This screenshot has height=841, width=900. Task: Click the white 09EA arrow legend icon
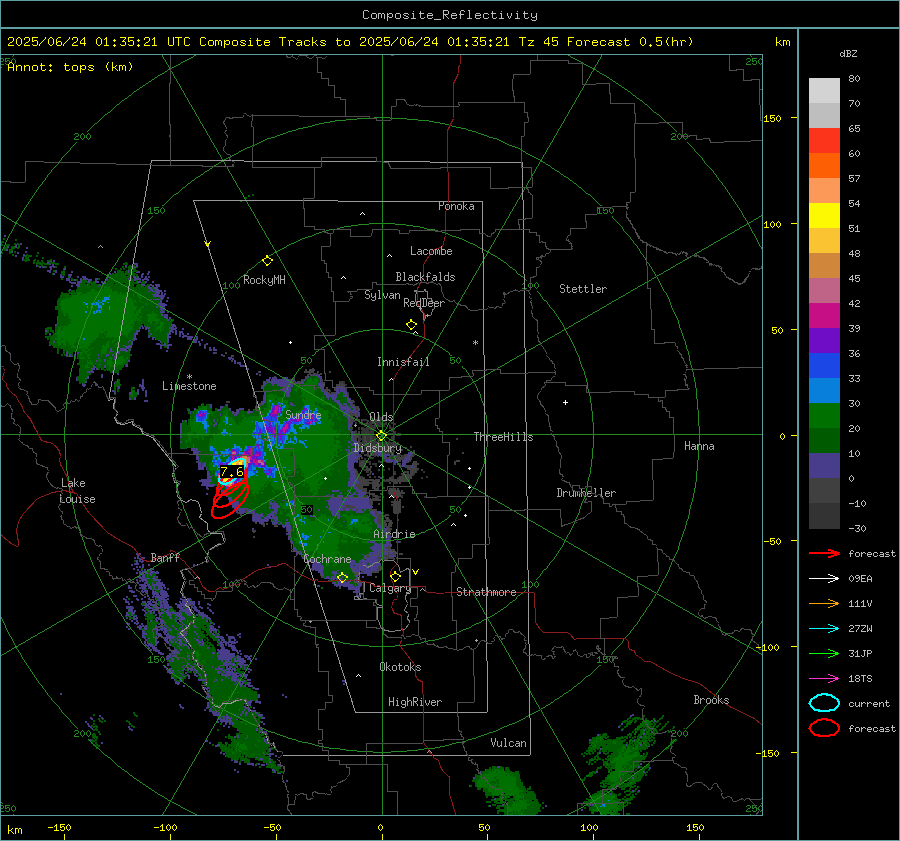(824, 579)
